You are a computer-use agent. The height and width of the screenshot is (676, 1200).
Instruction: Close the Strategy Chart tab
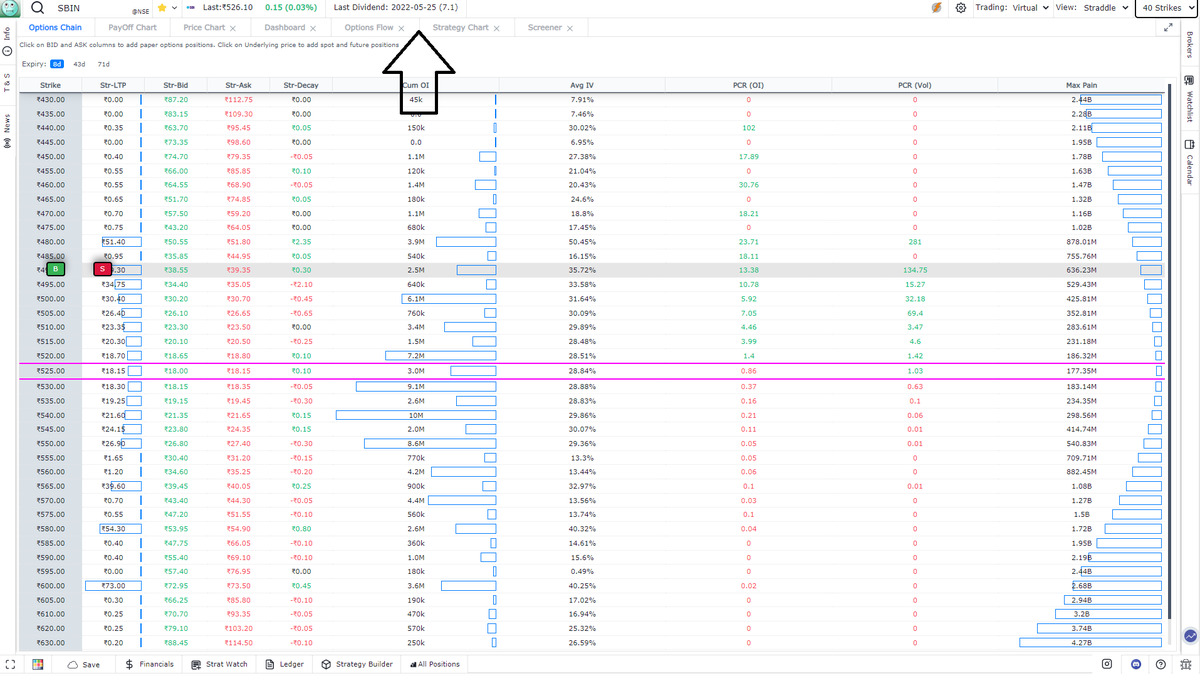(496, 28)
